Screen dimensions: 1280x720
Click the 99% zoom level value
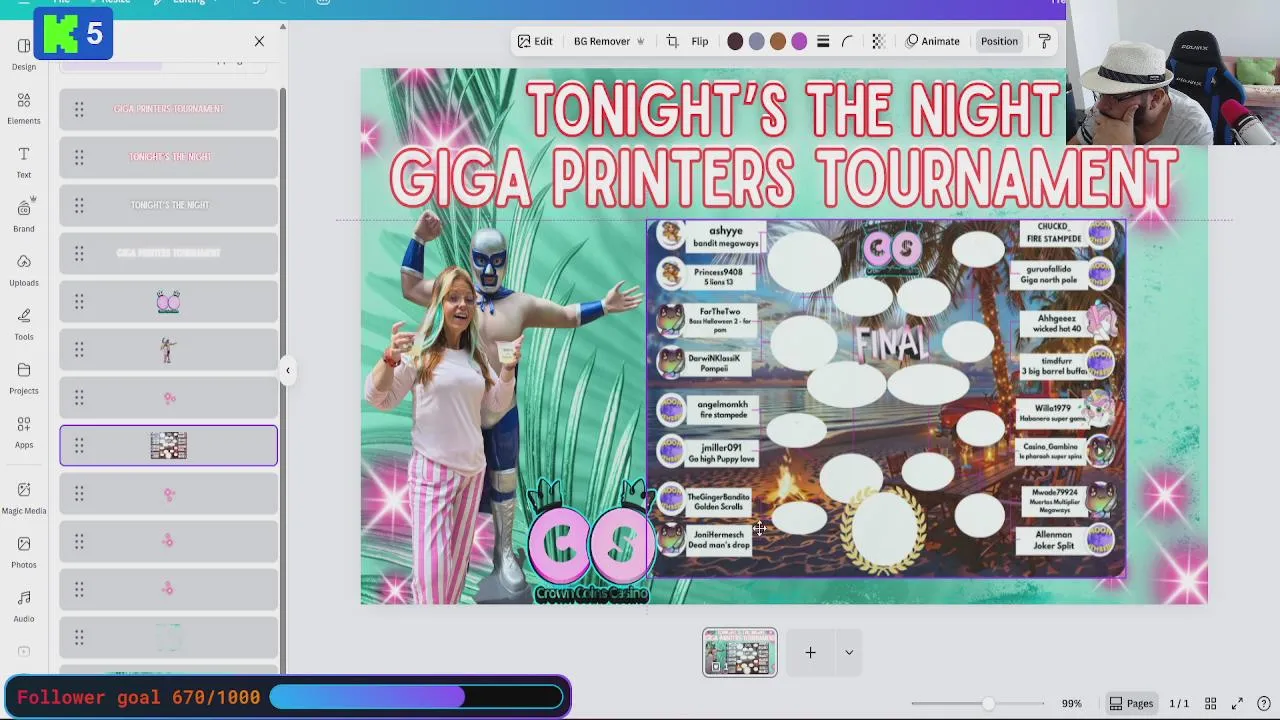tap(1071, 703)
